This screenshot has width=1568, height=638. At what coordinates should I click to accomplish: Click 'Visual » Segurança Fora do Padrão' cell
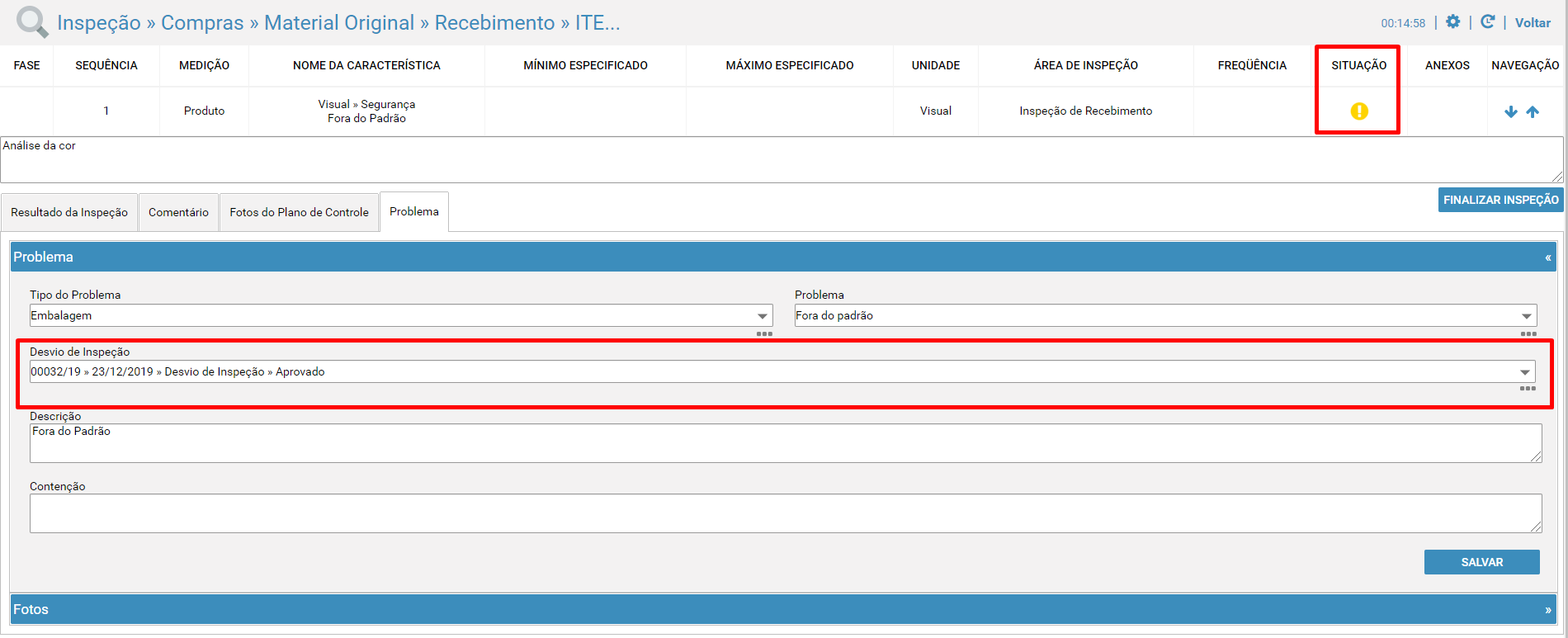tap(366, 111)
